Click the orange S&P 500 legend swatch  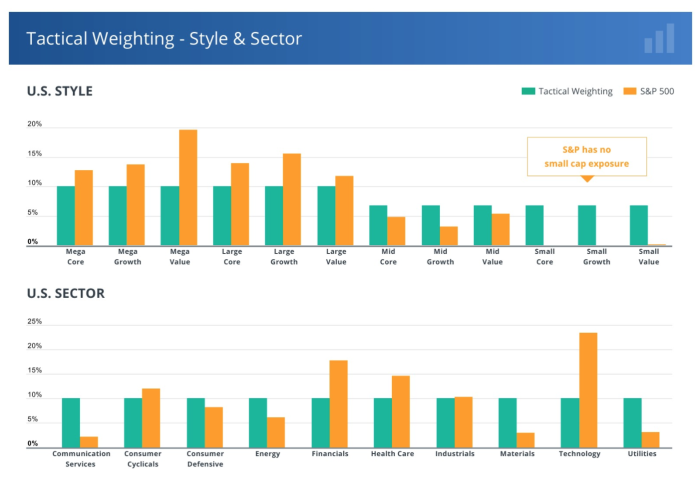[629, 91]
